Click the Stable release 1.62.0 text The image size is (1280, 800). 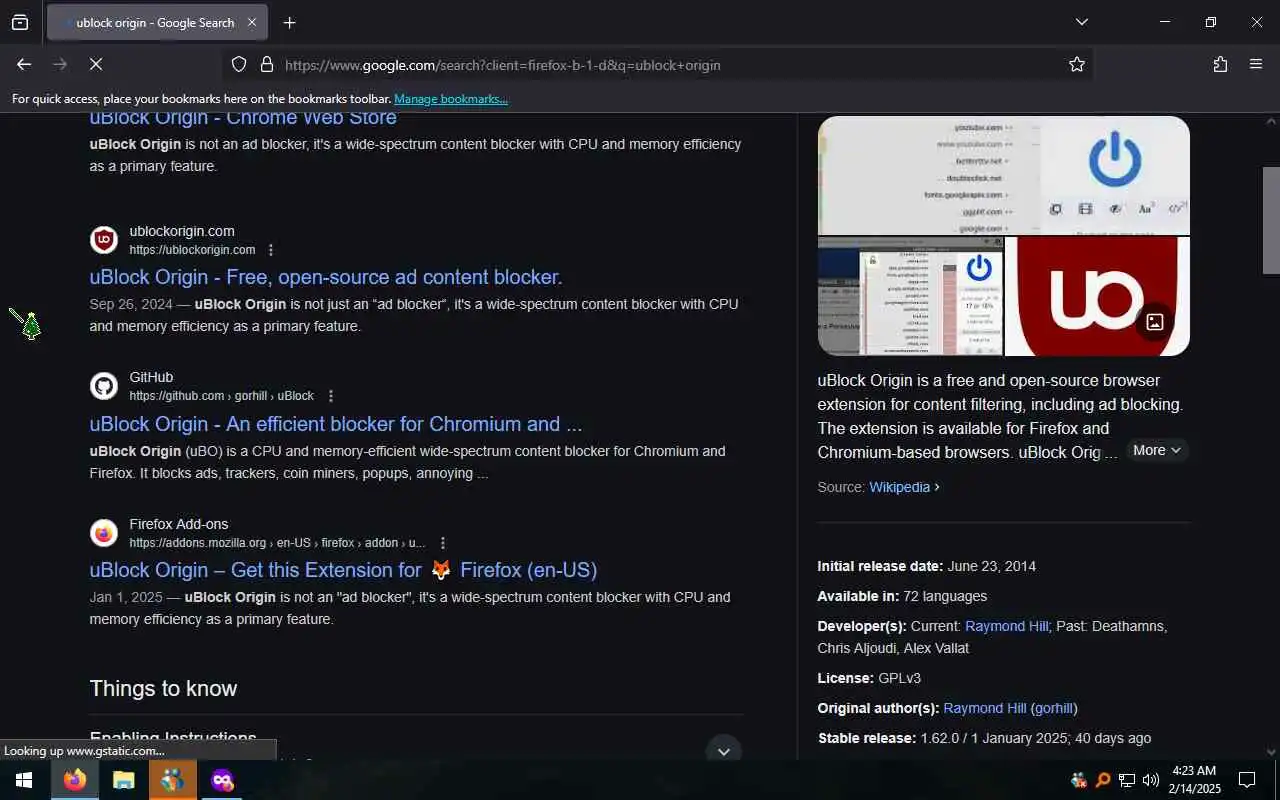point(984,738)
